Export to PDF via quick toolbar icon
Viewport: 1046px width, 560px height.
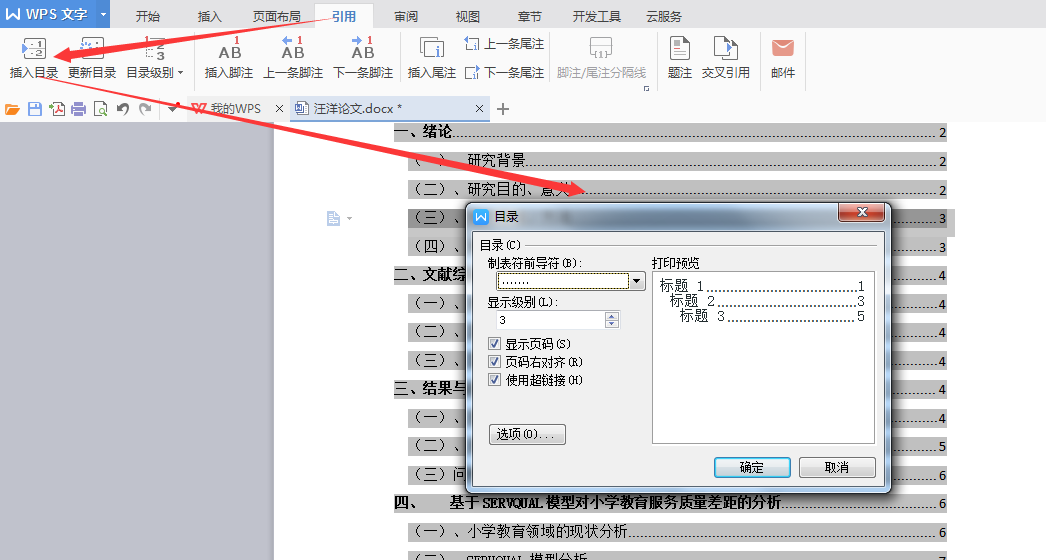coord(57,109)
